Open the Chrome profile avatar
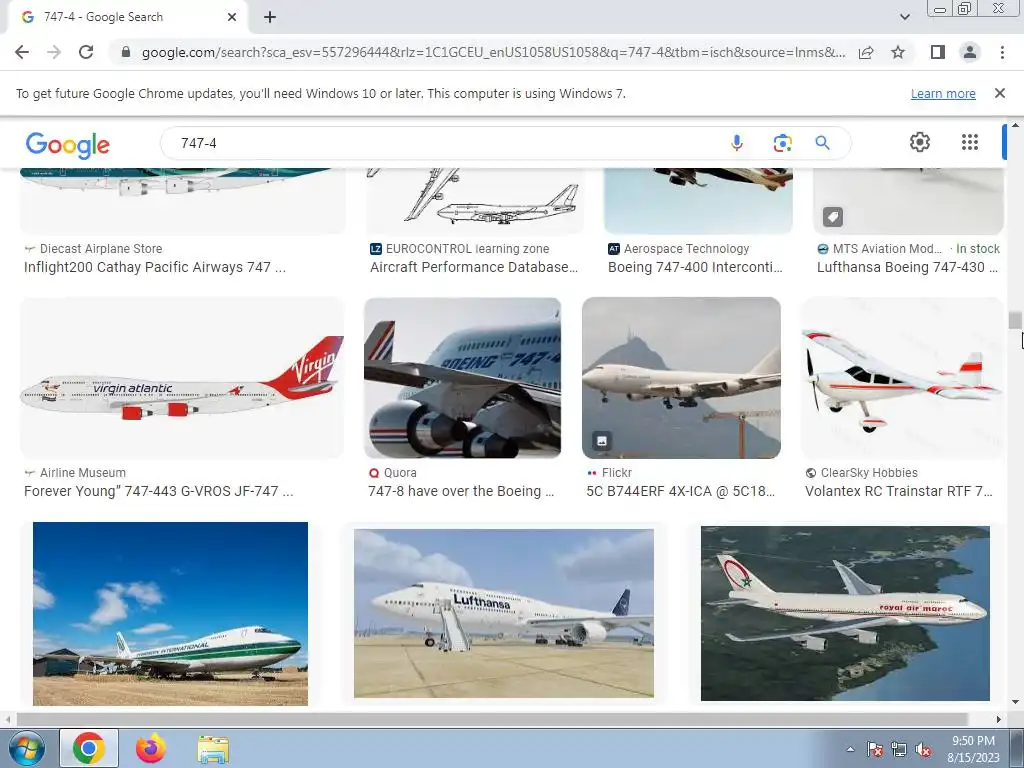 [970, 52]
